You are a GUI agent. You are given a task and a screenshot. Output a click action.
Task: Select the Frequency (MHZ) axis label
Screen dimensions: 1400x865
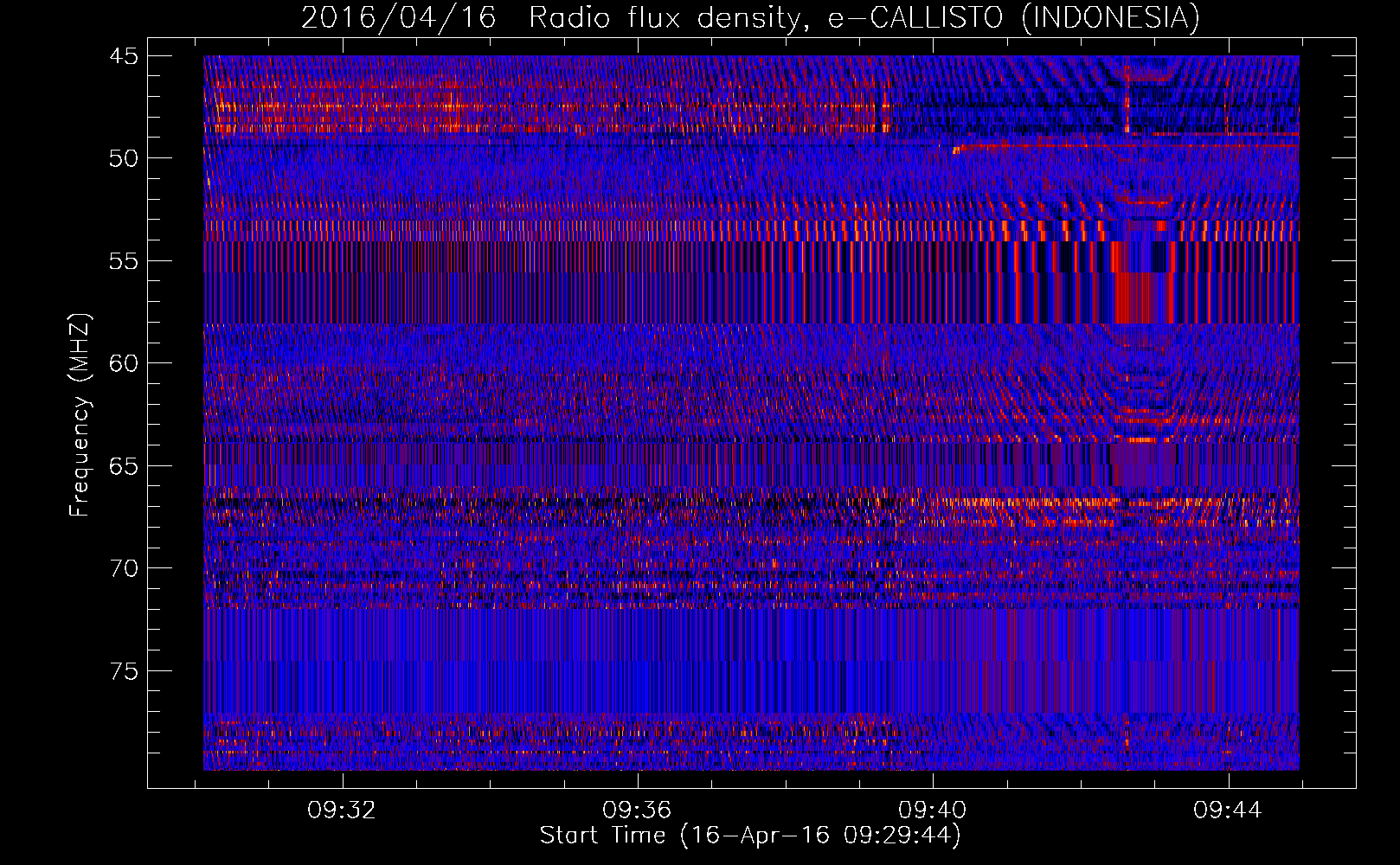pos(80,416)
